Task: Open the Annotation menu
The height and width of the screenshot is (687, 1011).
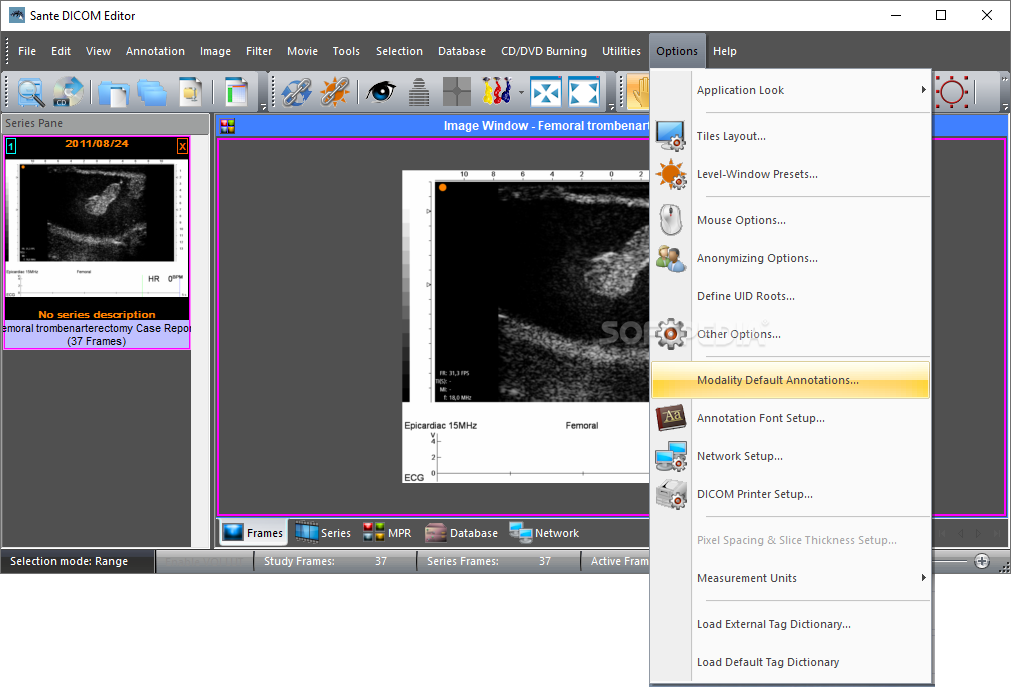Action: tap(155, 51)
